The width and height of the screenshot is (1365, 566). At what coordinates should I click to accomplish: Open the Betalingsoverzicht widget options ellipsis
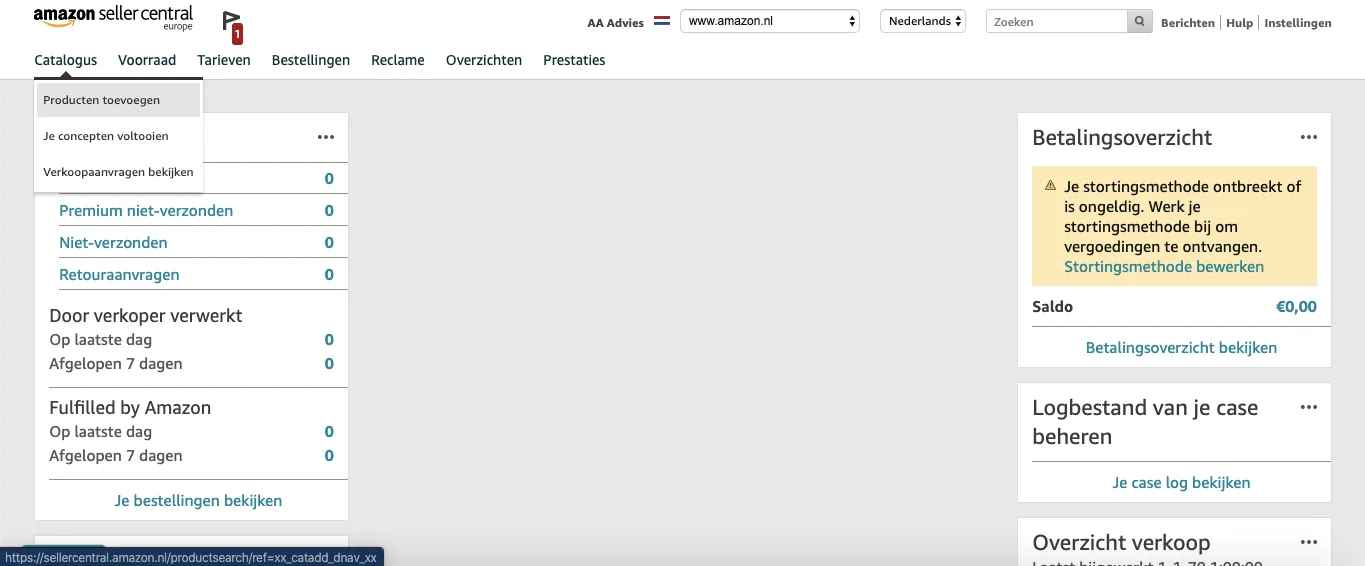click(1309, 137)
